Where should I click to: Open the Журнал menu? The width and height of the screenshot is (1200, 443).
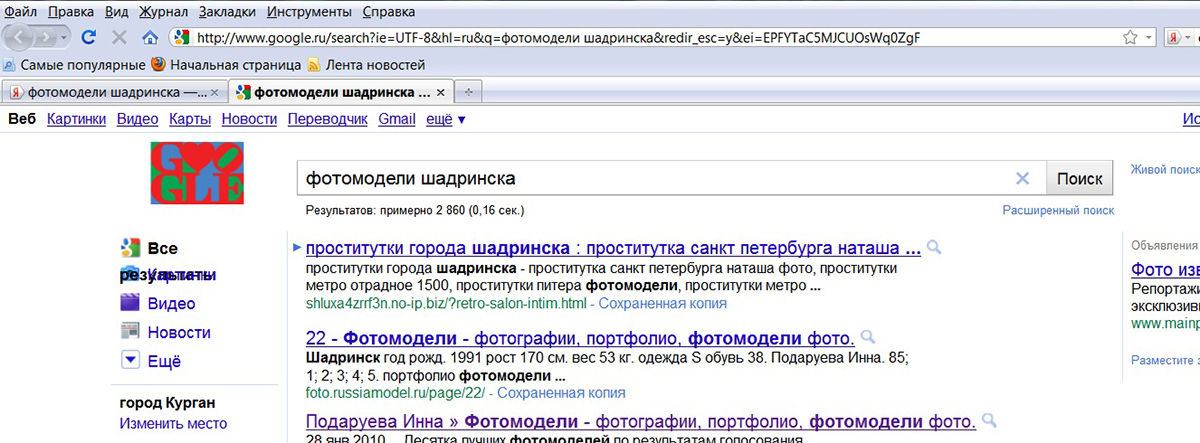coord(162,11)
